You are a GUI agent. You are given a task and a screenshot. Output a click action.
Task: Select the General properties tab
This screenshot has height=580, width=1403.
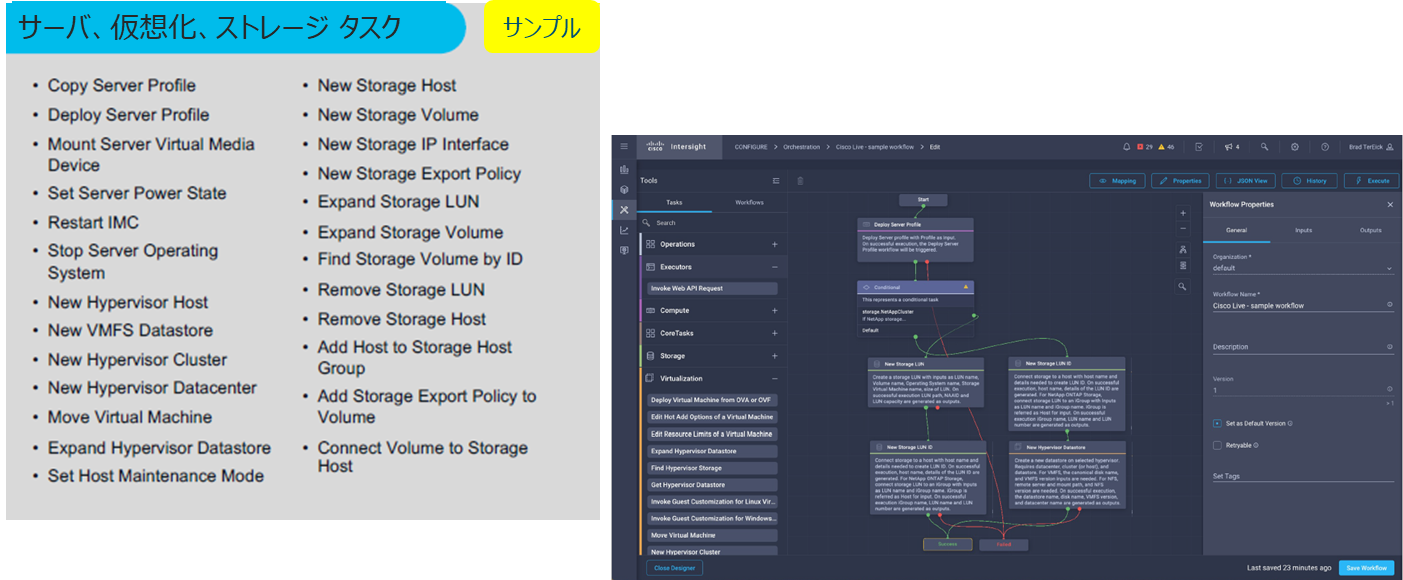[1237, 230]
